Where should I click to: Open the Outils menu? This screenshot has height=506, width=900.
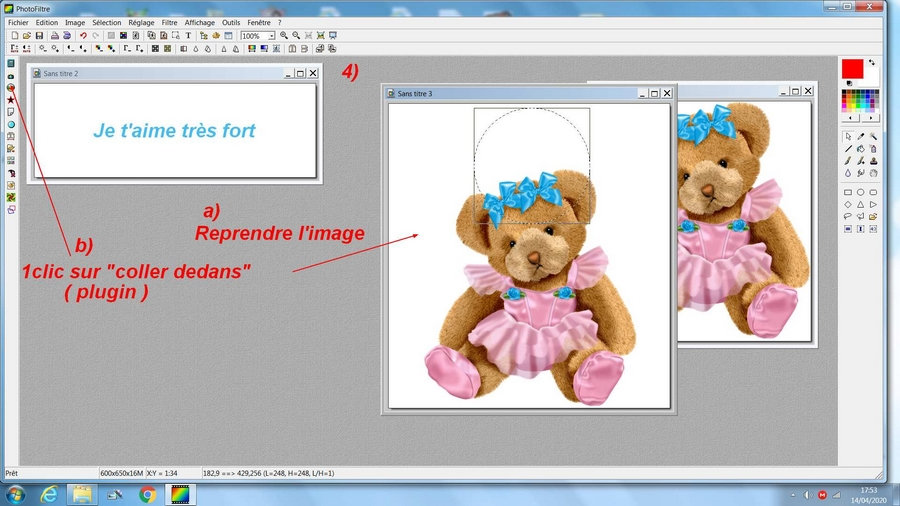coord(231,22)
